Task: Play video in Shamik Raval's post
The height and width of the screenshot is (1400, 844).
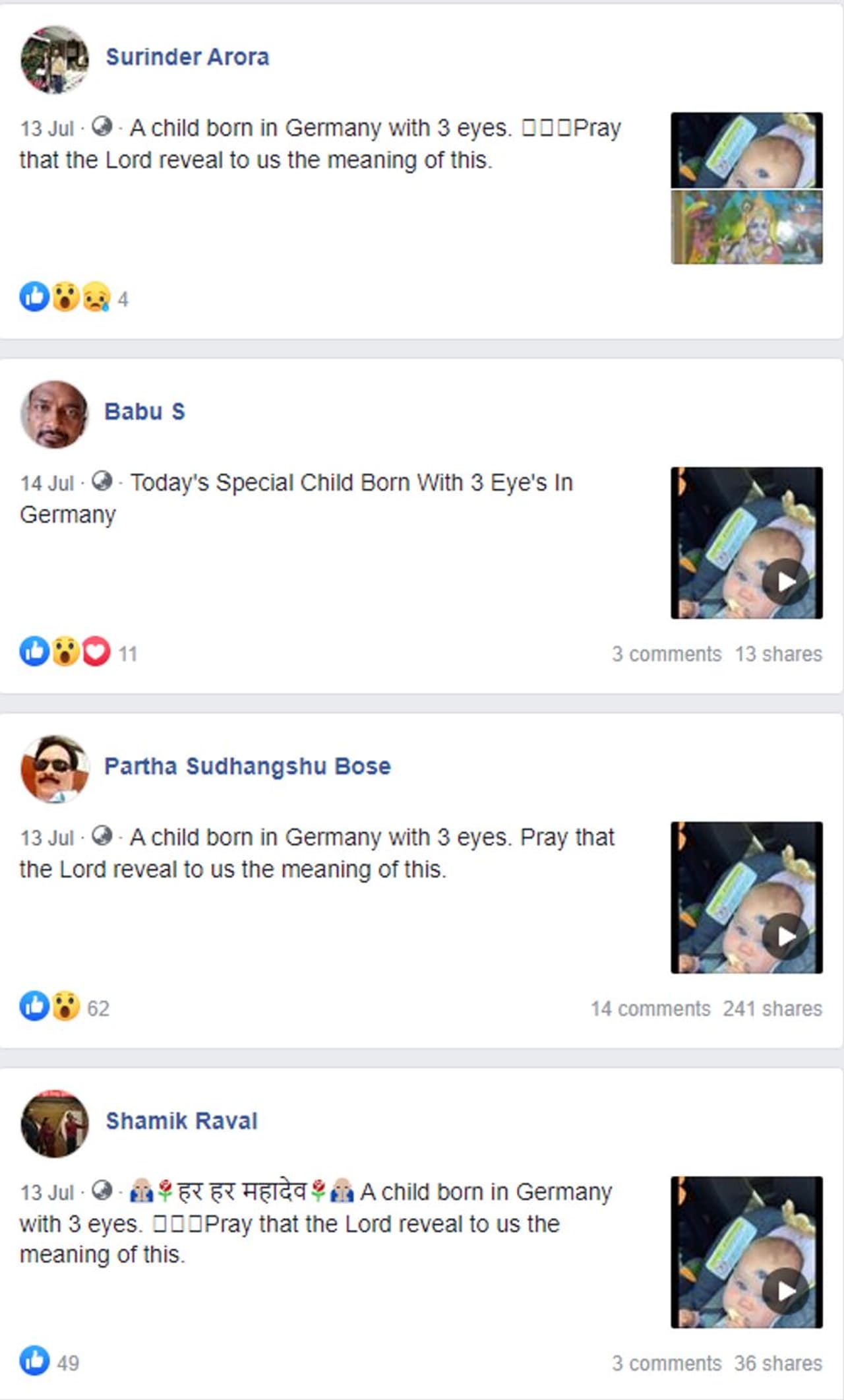Action: (x=785, y=1291)
